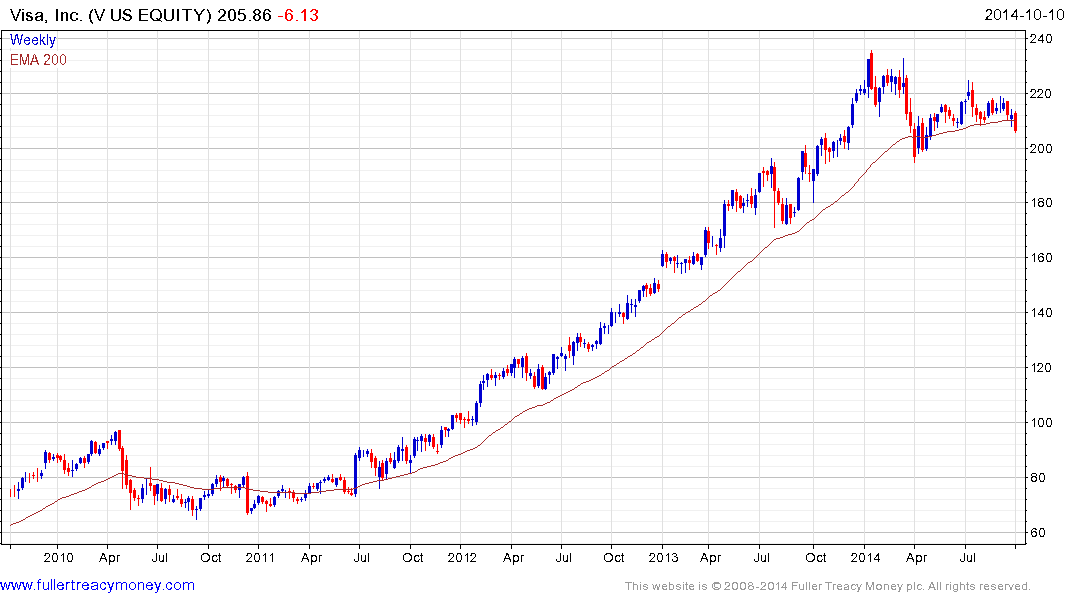Click the copyright notice text

point(828,586)
